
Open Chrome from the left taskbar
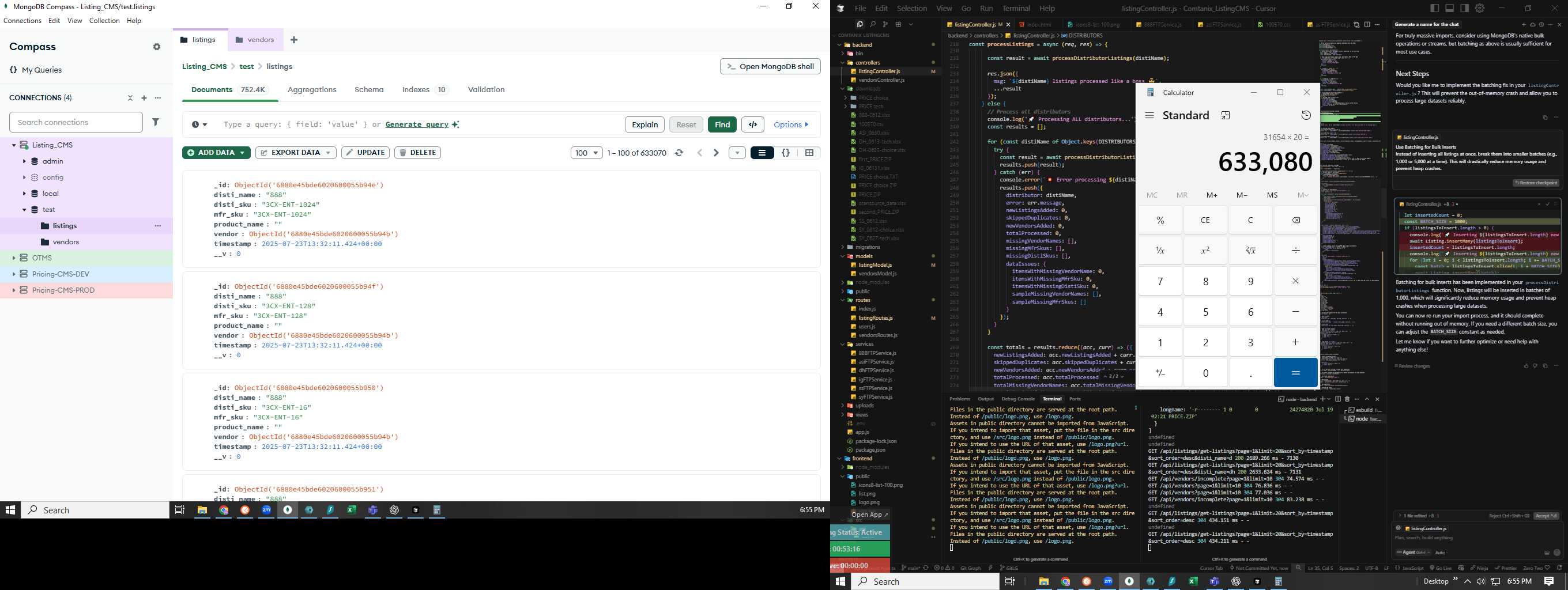click(224, 510)
